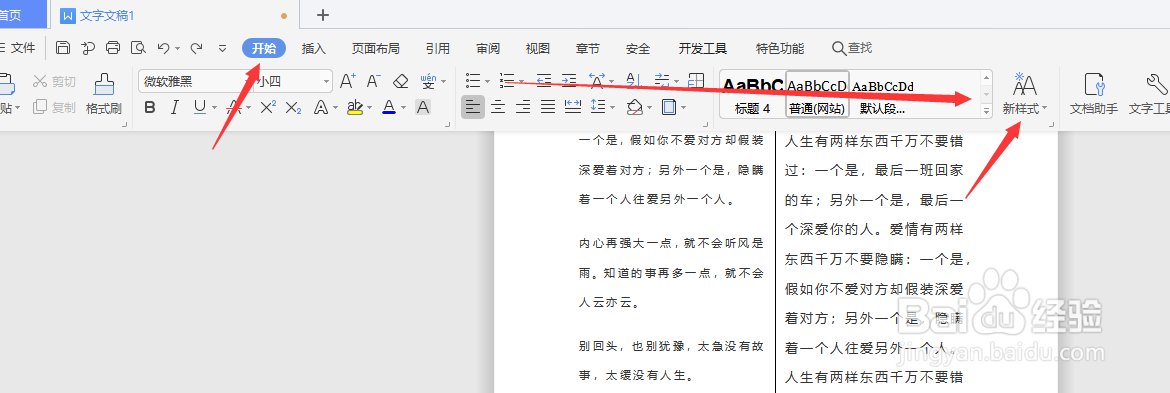Apply font color with blue-underlined A

389,107
